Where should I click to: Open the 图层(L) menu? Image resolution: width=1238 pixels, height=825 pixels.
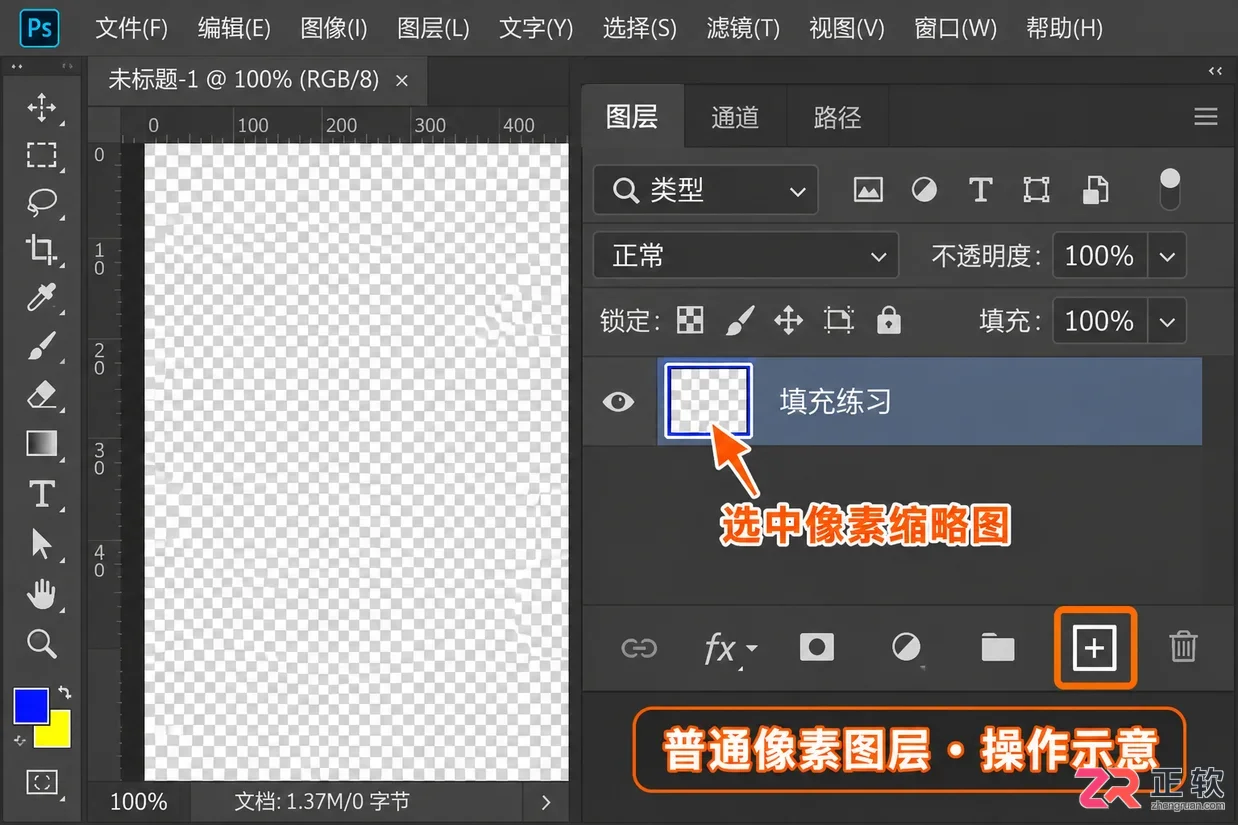[433, 28]
